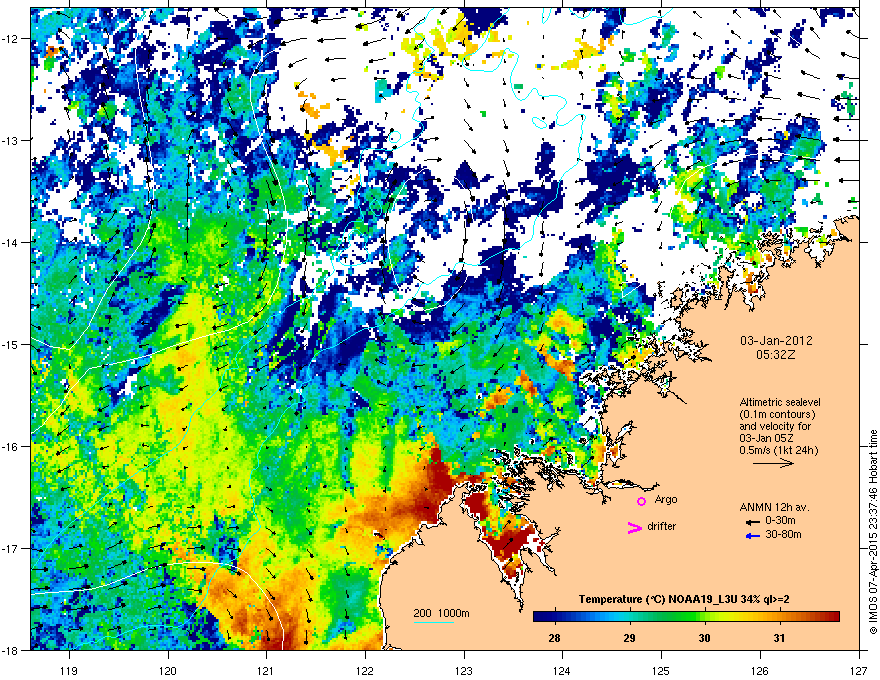This screenshot has width=880, height=680.
Task: Click the '30-80m' depth label
Action: [783, 534]
